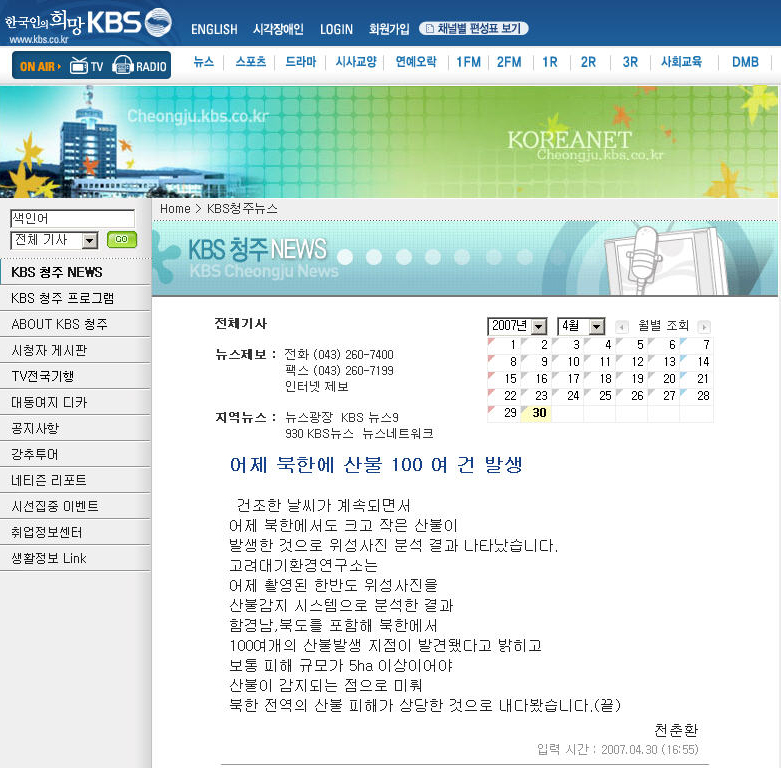The image size is (781, 768).
Task: Open 회원가입 sign-up link
Action: tap(389, 29)
